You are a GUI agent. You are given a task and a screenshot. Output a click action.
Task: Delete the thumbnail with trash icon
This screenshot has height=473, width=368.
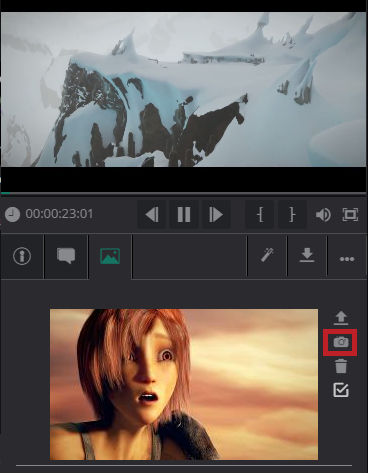pos(341,366)
